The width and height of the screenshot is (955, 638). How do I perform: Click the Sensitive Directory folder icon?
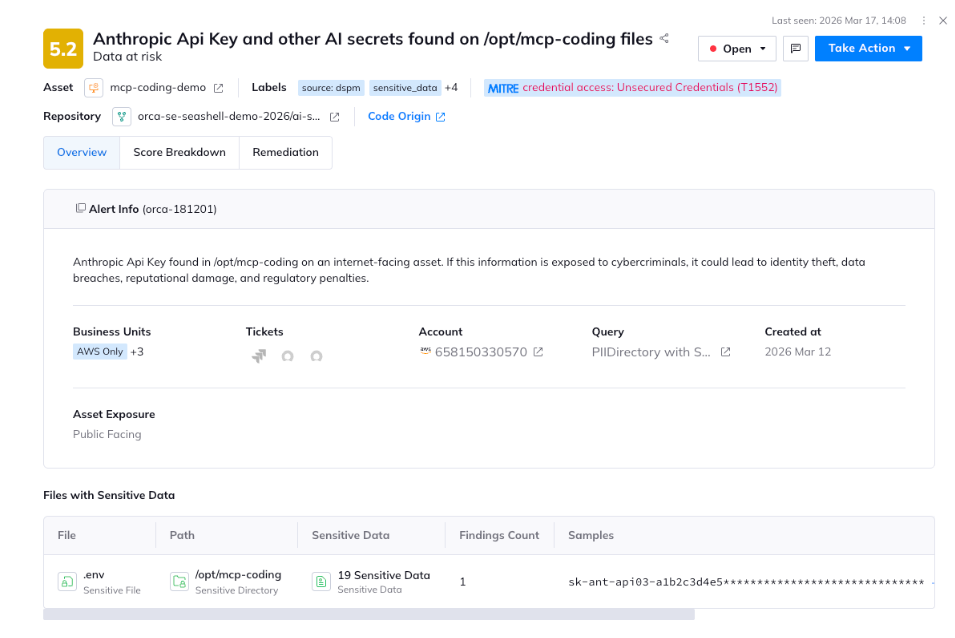pyautogui.click(x=179, y=580)
